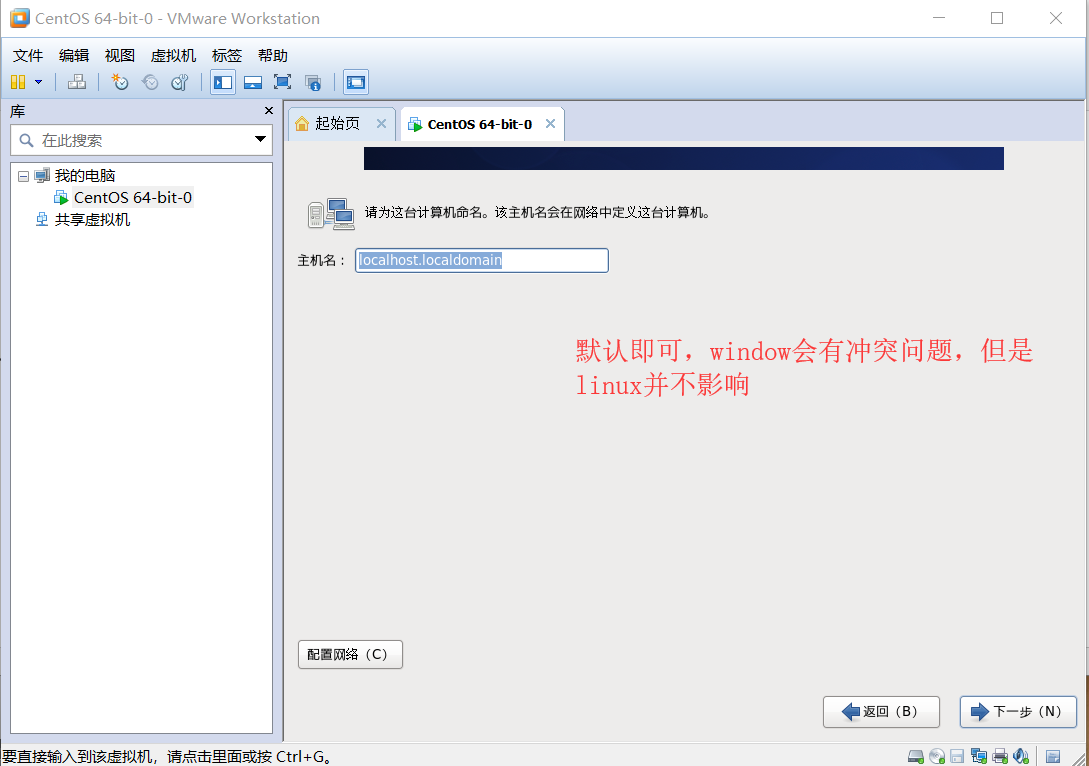Switch to the 起始页 tab
1089x766 pixels.
pos(338,124)
